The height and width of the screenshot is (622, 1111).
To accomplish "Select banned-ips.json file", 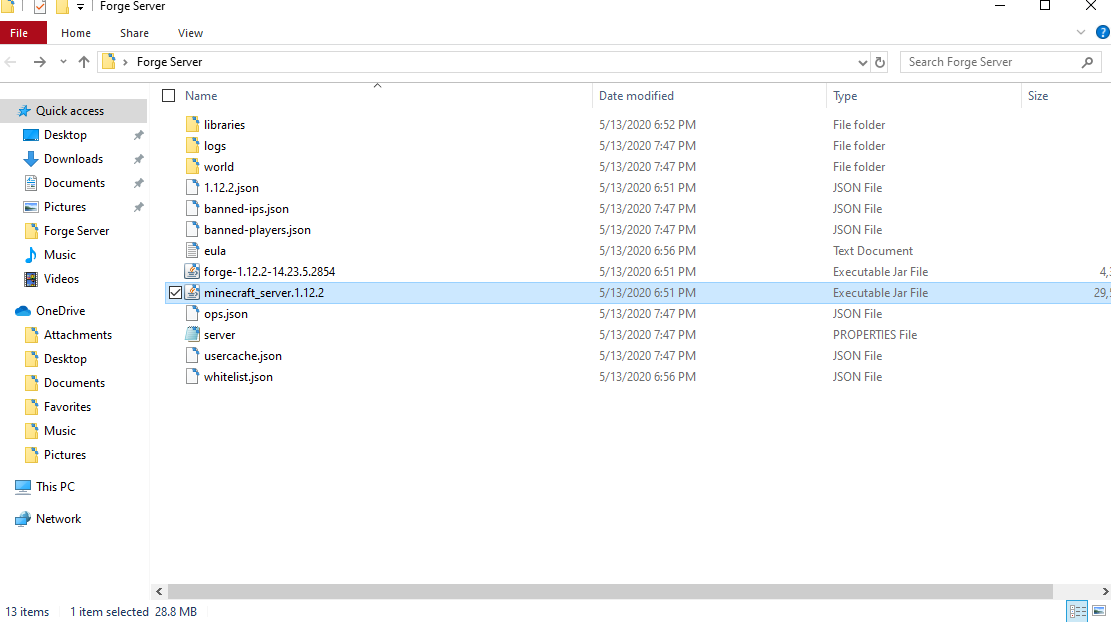I will pos(246,209).
